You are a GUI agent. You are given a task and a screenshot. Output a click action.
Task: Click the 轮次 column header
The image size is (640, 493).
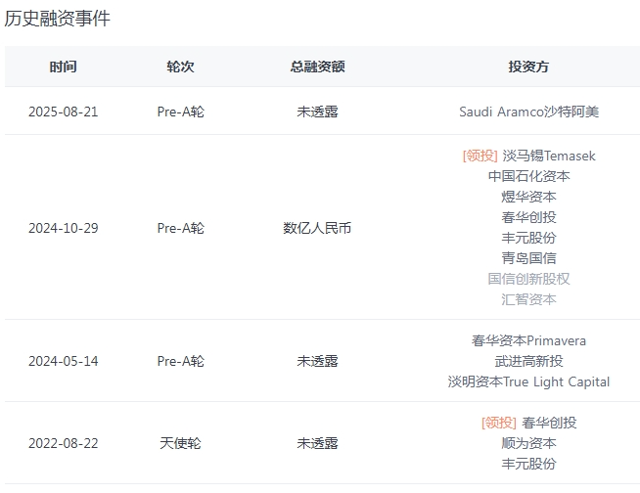pos(180,67)
